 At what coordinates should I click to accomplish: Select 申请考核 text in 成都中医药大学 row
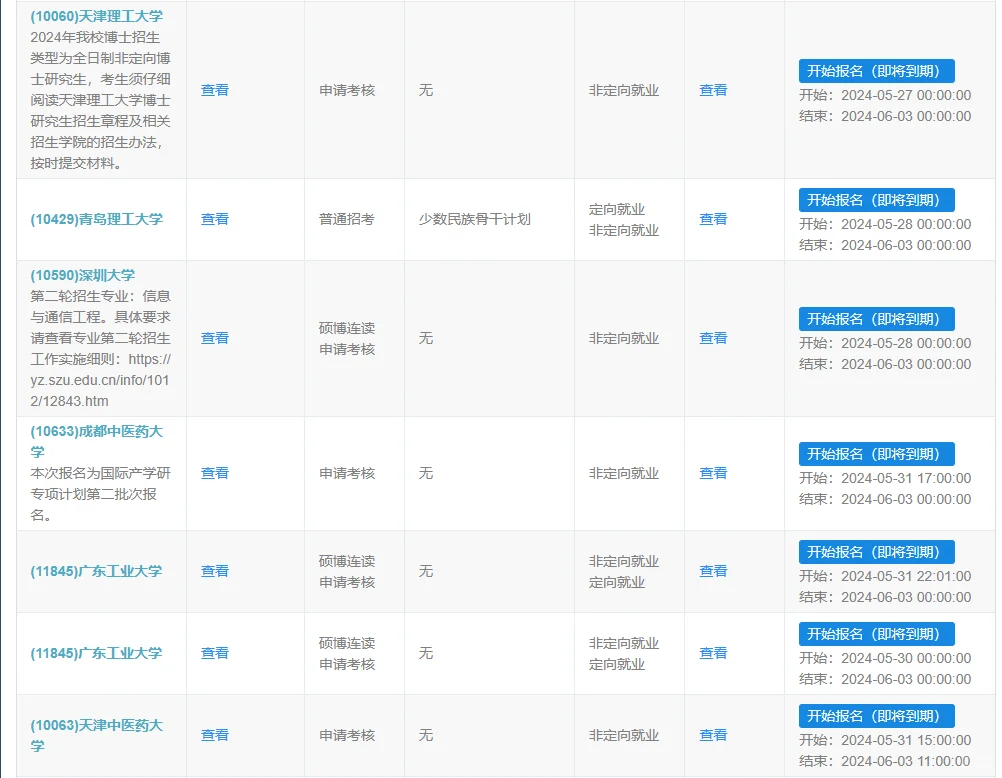pos(347,473)
